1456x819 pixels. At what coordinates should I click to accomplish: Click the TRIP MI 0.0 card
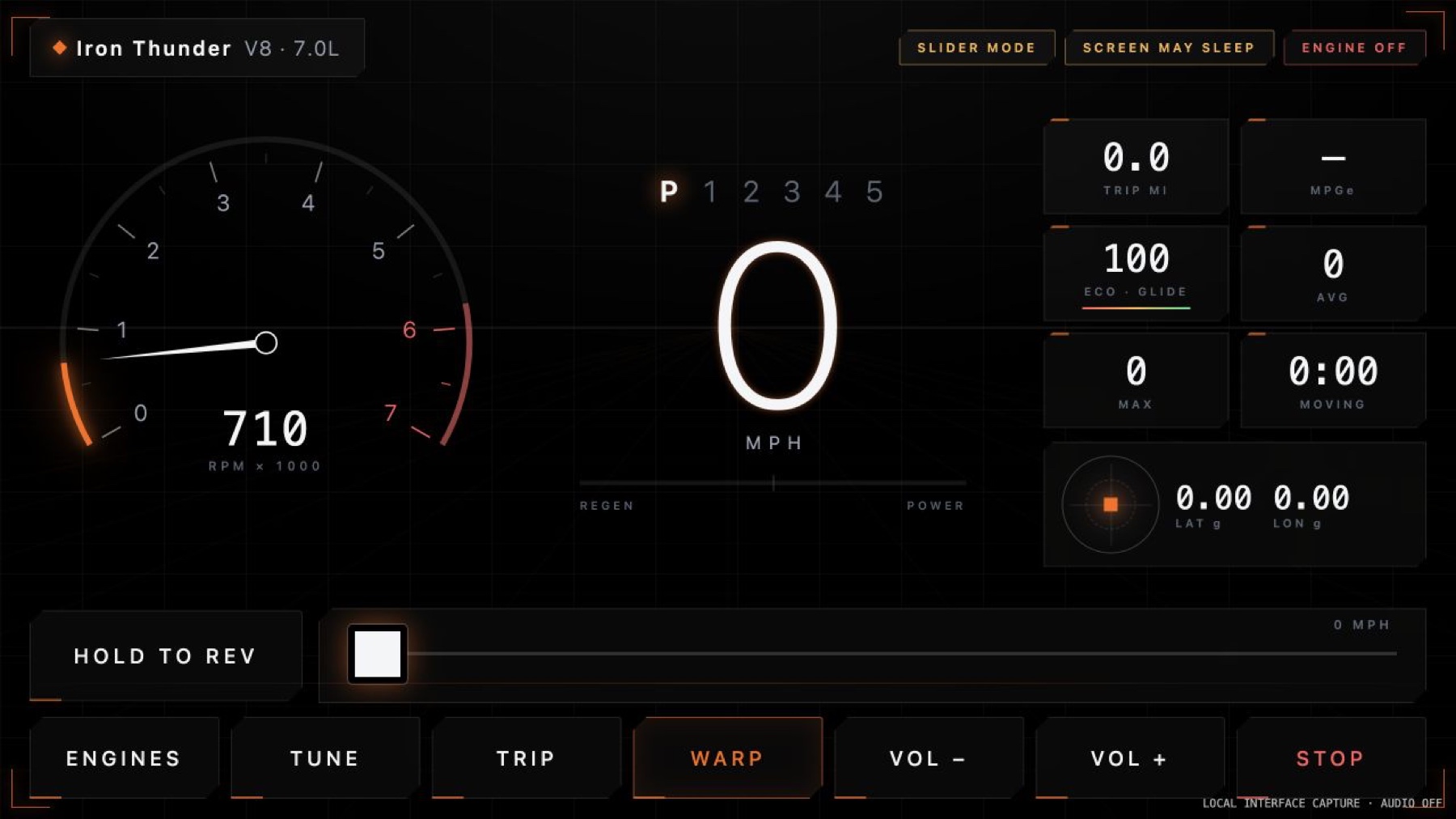click(1136, 167)
